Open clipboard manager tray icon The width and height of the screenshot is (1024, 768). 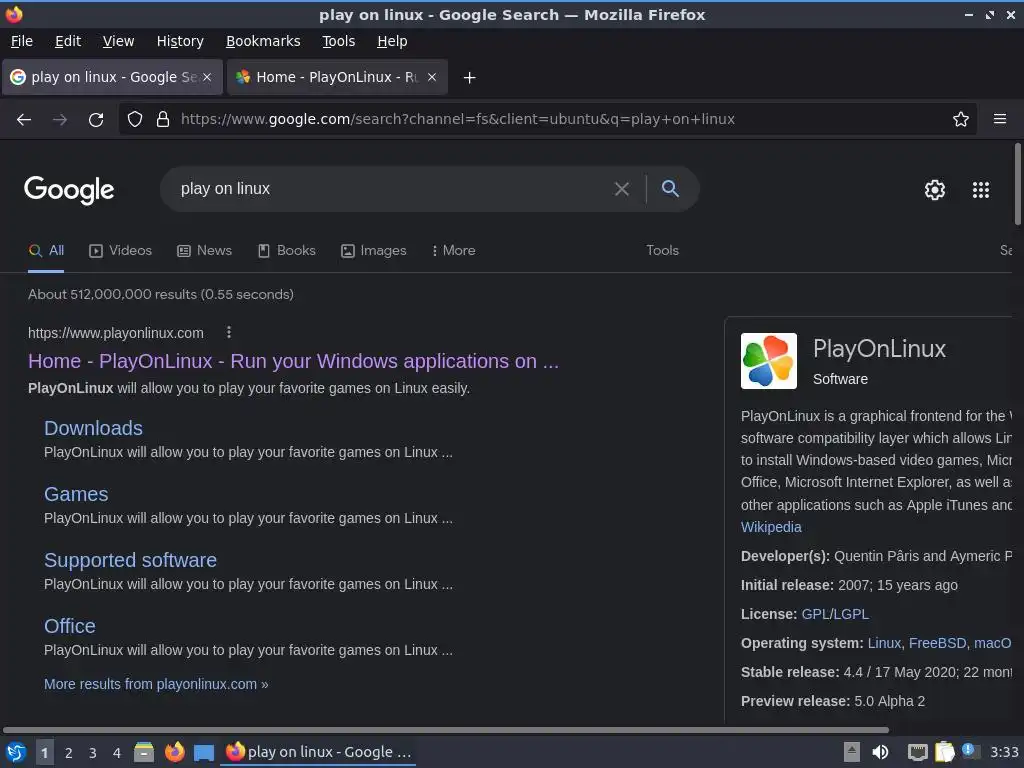pos(944,752)
